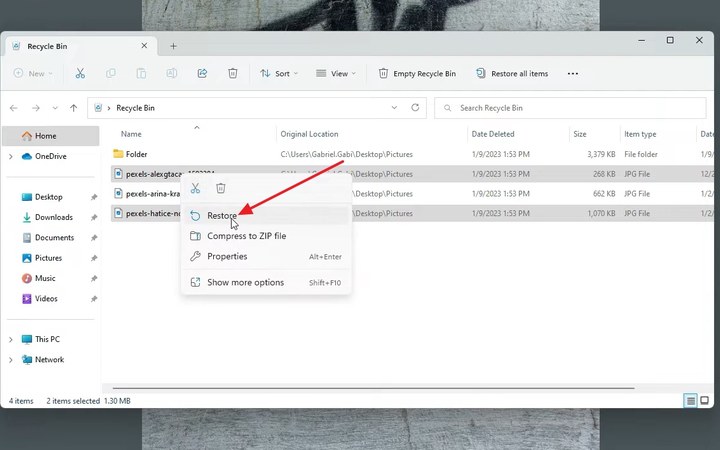The height and width of the screenshot is (450, 720).
Task: Click the Recycle Bin tab
Action: pos(80,46)
